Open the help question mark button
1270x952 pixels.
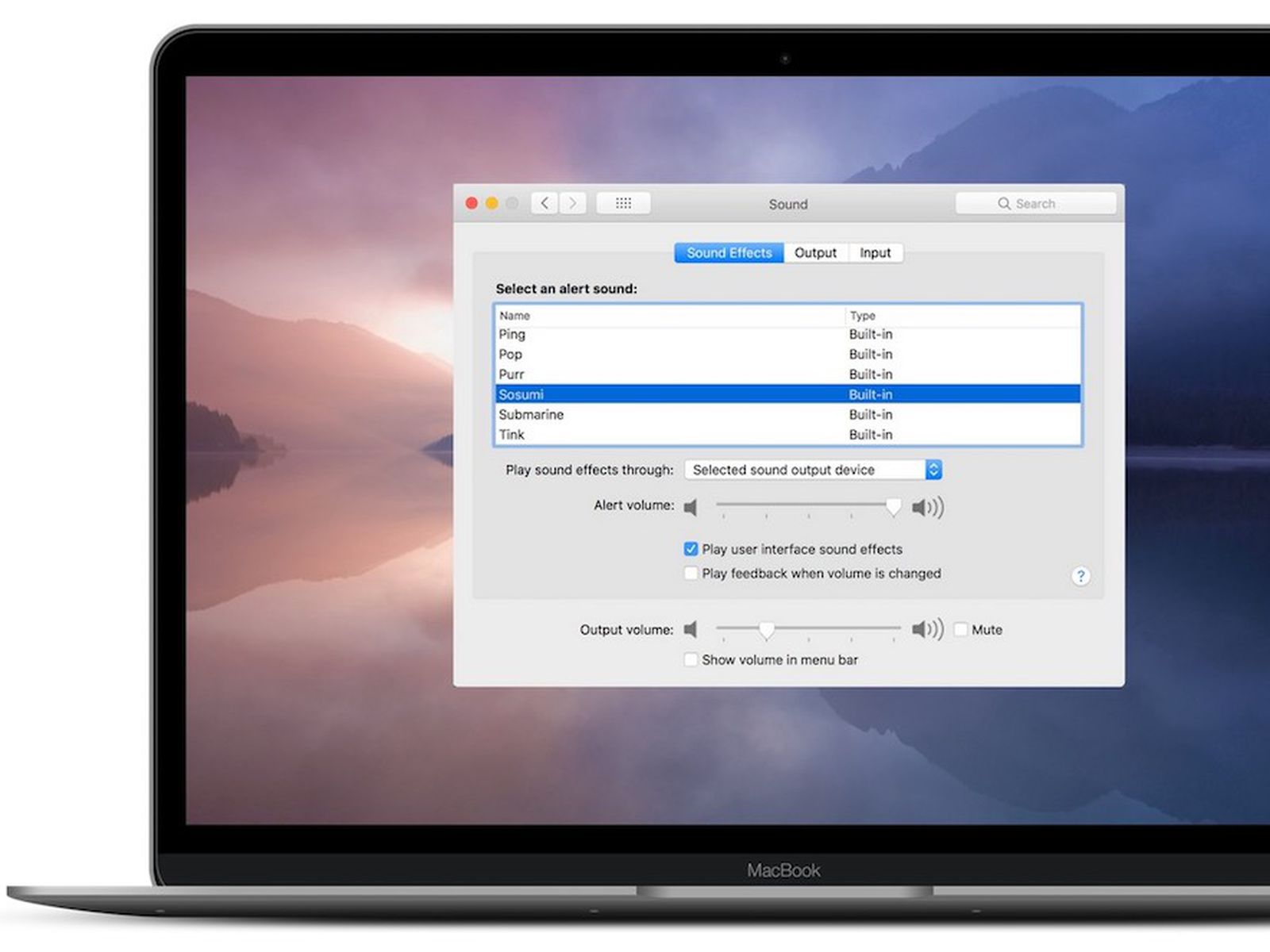coord(1080,576)
